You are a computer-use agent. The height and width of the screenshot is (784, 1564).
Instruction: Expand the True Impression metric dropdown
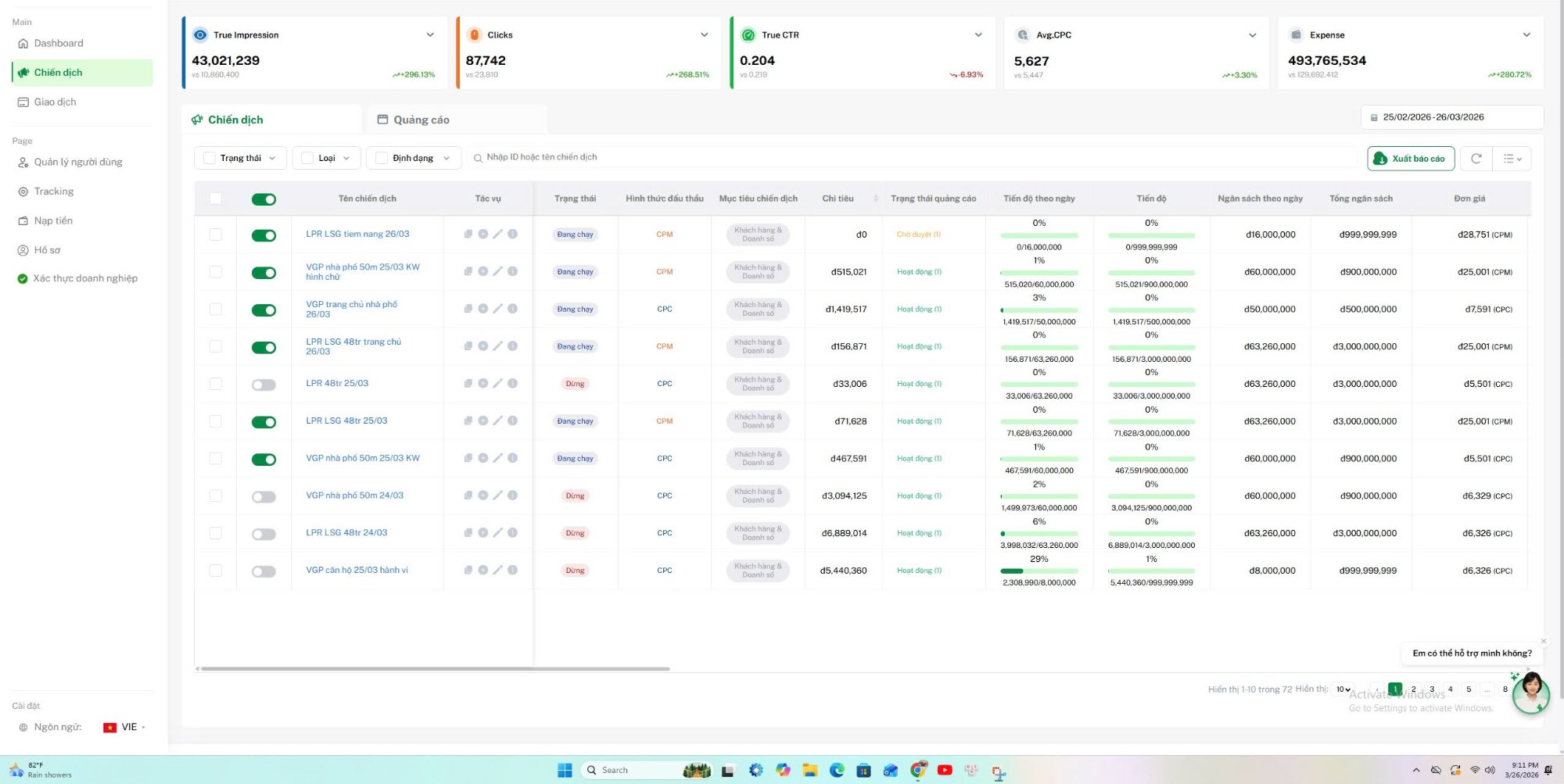click(429, 34)
